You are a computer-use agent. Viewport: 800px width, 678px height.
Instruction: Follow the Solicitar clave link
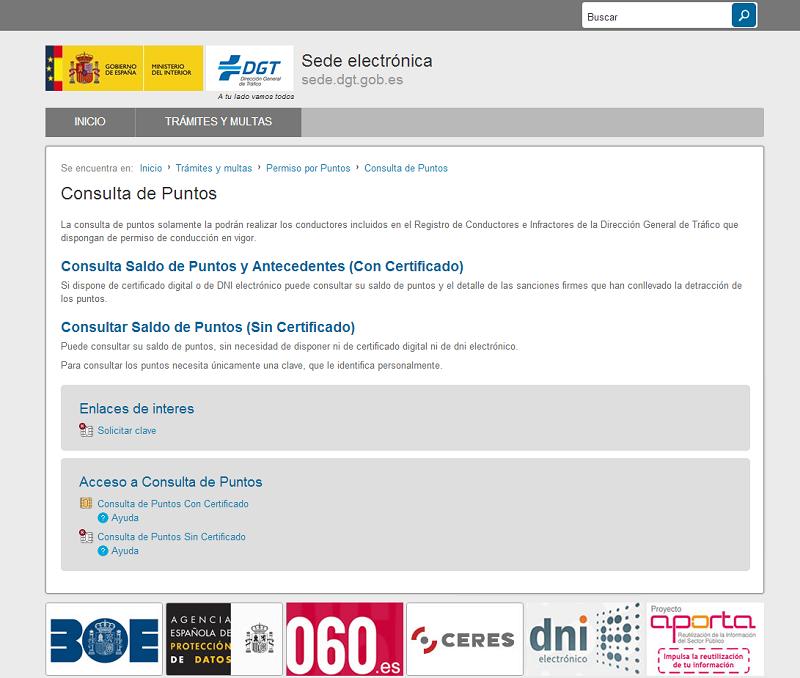(127, 430)
